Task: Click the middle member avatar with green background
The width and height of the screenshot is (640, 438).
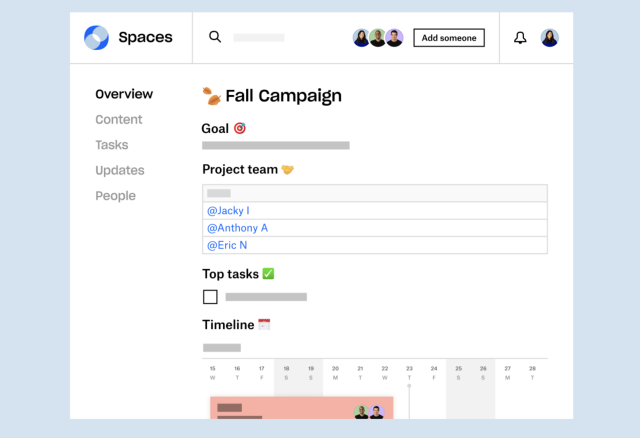Action: pos(378,38)
